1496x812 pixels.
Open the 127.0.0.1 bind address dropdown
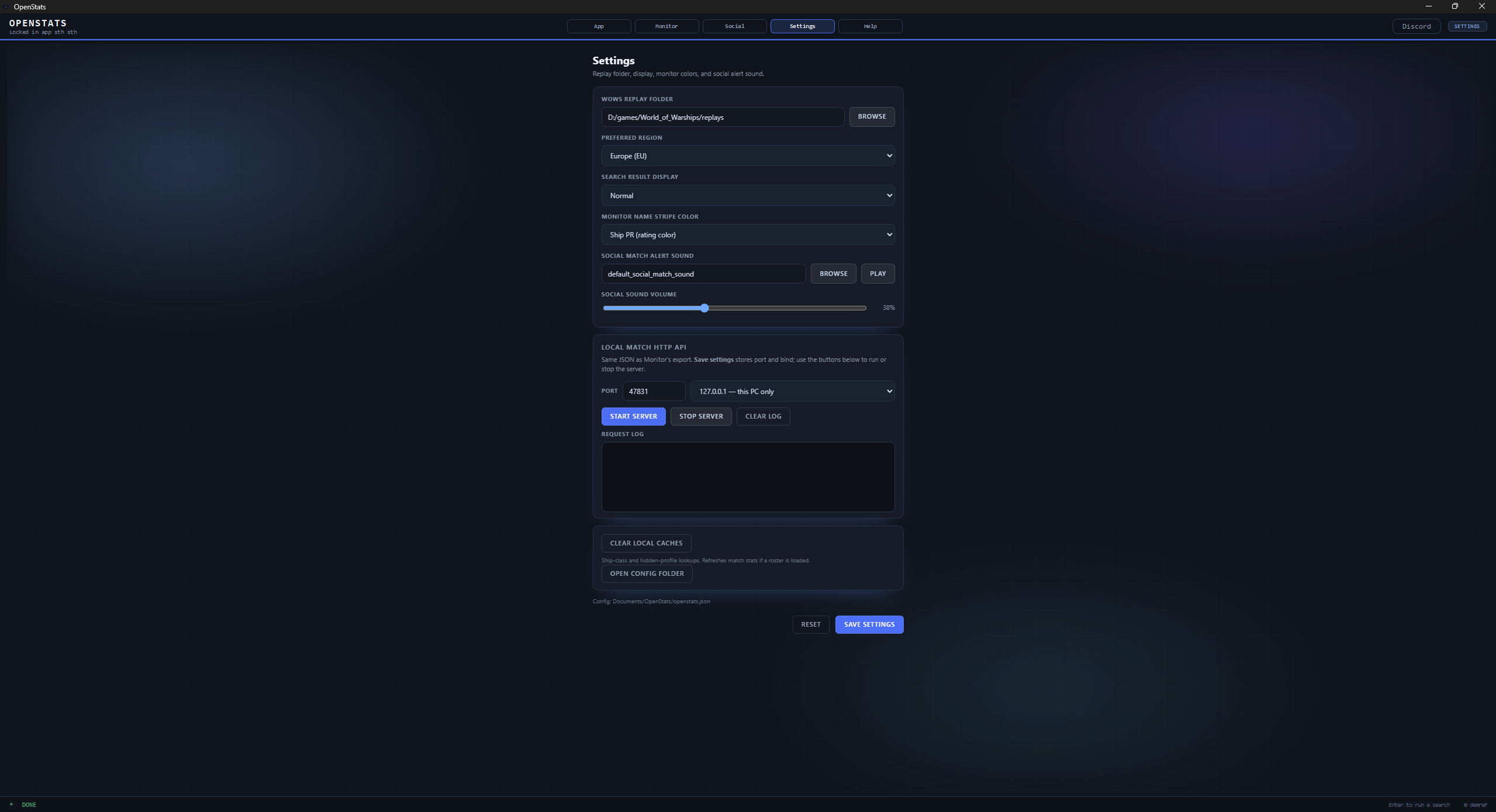[792, 391]
